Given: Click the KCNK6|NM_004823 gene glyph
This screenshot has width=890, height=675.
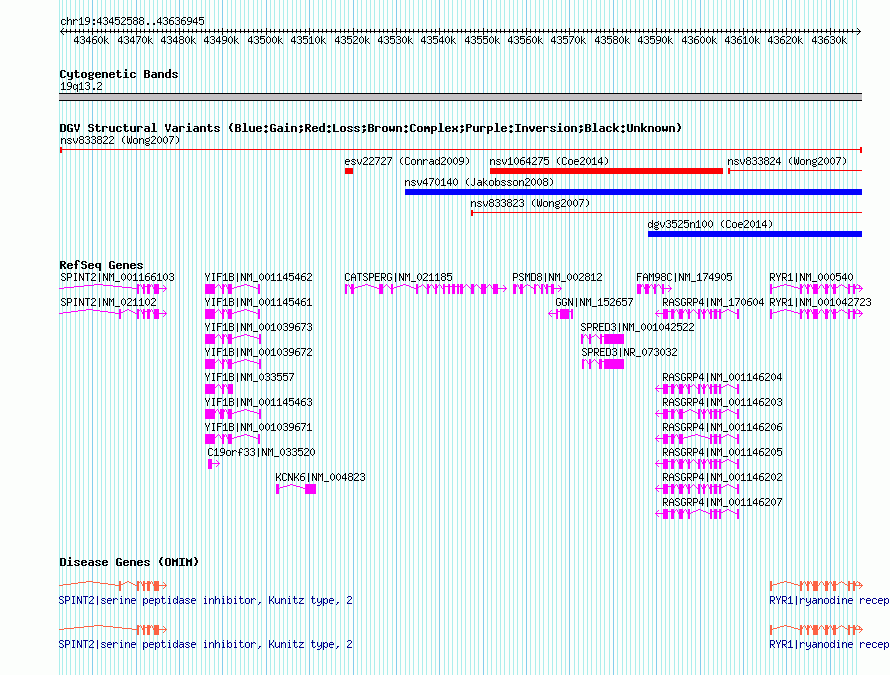Looking at the screenshot, I should (296, 489).
